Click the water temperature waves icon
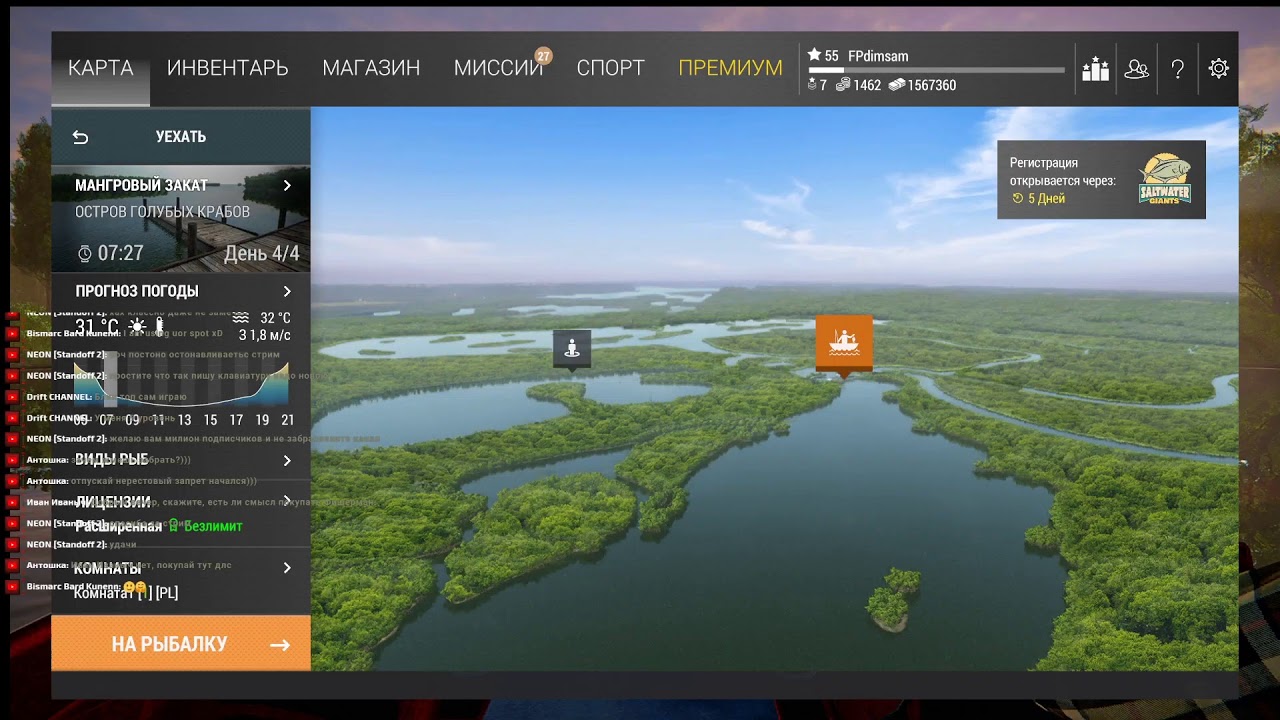Image resolution: width=1280 pixels, height=720 pixels. (x=241, y=318)
